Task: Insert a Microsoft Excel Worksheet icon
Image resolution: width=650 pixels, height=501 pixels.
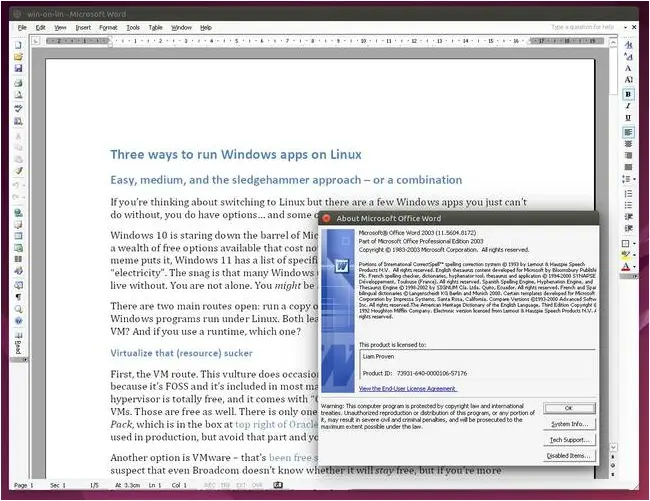Action: tap(18, 248)
